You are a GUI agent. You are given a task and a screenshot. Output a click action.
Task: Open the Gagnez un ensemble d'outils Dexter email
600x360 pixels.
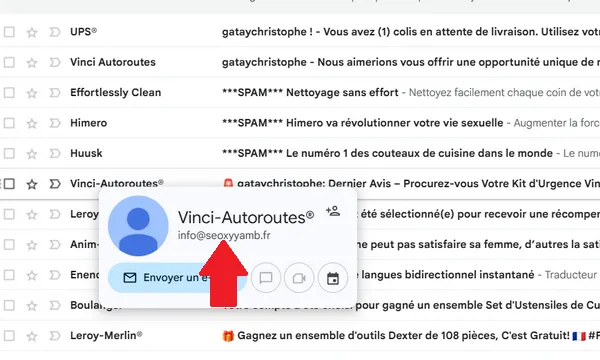click(411, 336)
